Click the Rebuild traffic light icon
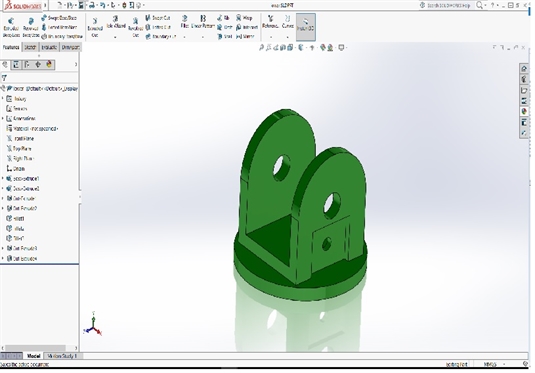535x373 pixels. tap(124, 5)
